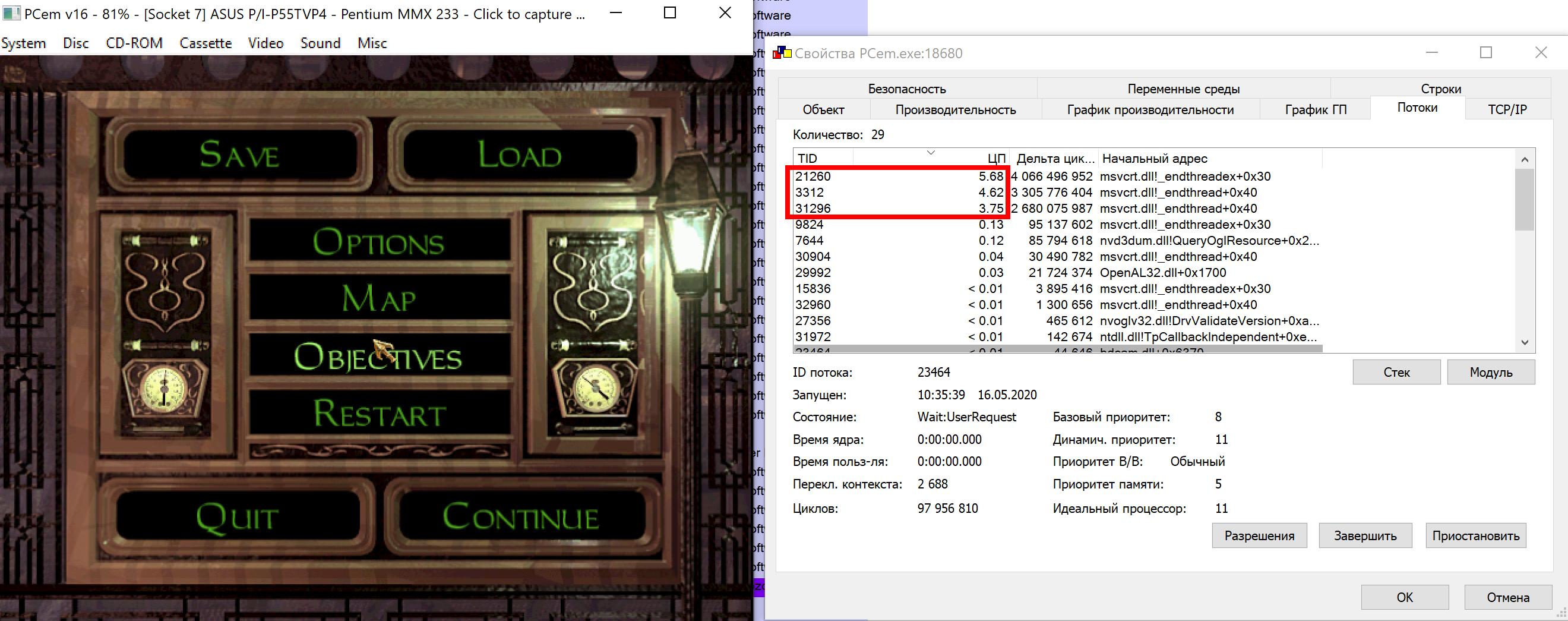Image resolution: width=1568 pixels, height=621 pixels.
Task: Open the Video menu
Action: click(265, 43)
